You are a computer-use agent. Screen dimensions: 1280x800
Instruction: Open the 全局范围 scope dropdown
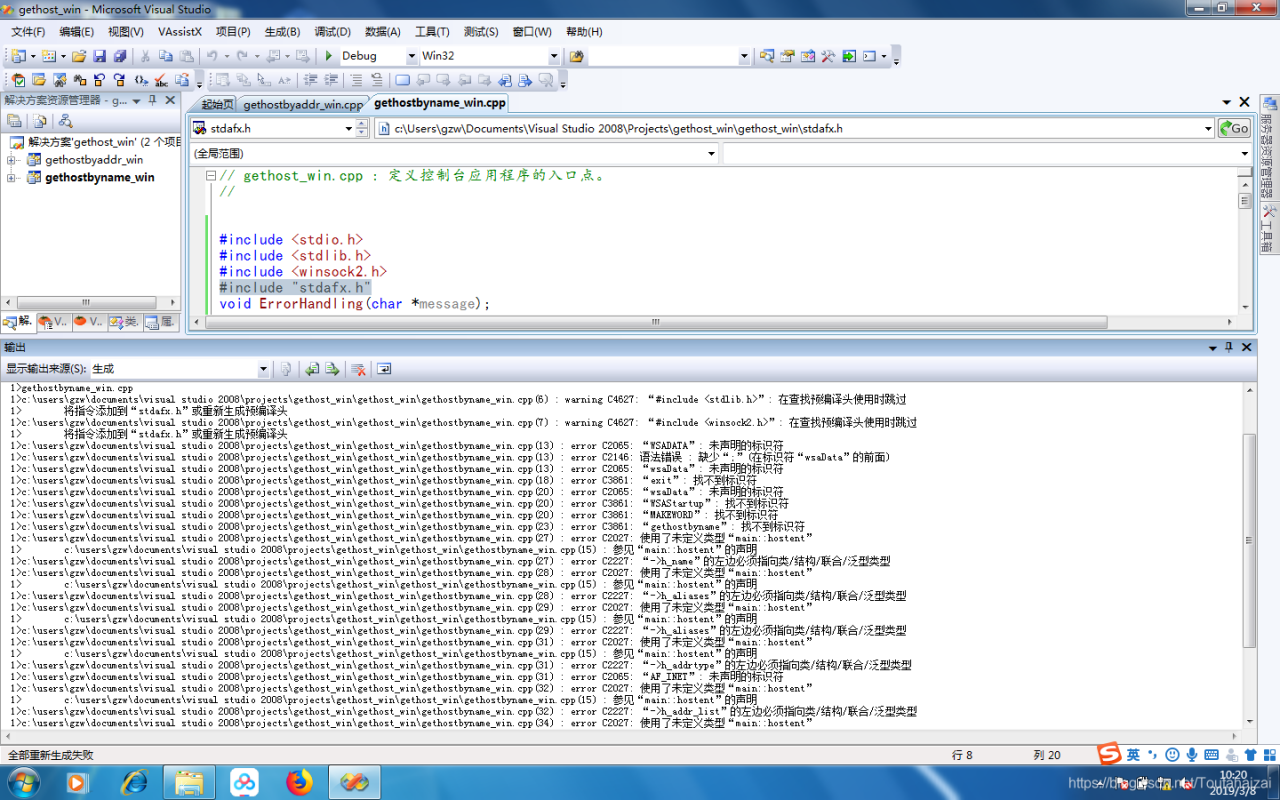click(x=712, y=153)
